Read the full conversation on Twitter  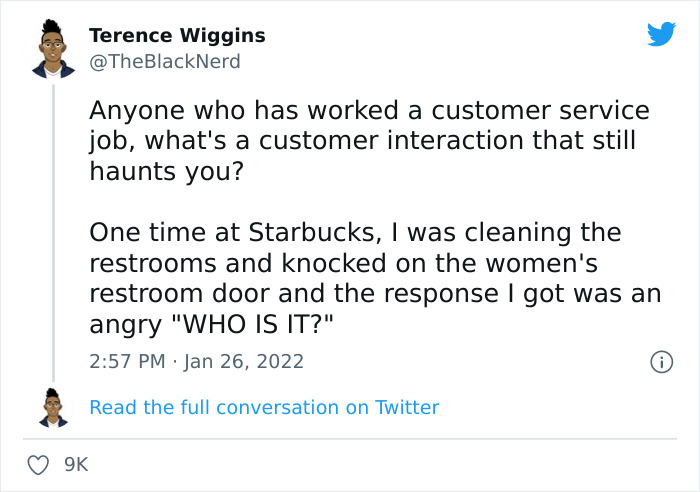tap(264, 407)
